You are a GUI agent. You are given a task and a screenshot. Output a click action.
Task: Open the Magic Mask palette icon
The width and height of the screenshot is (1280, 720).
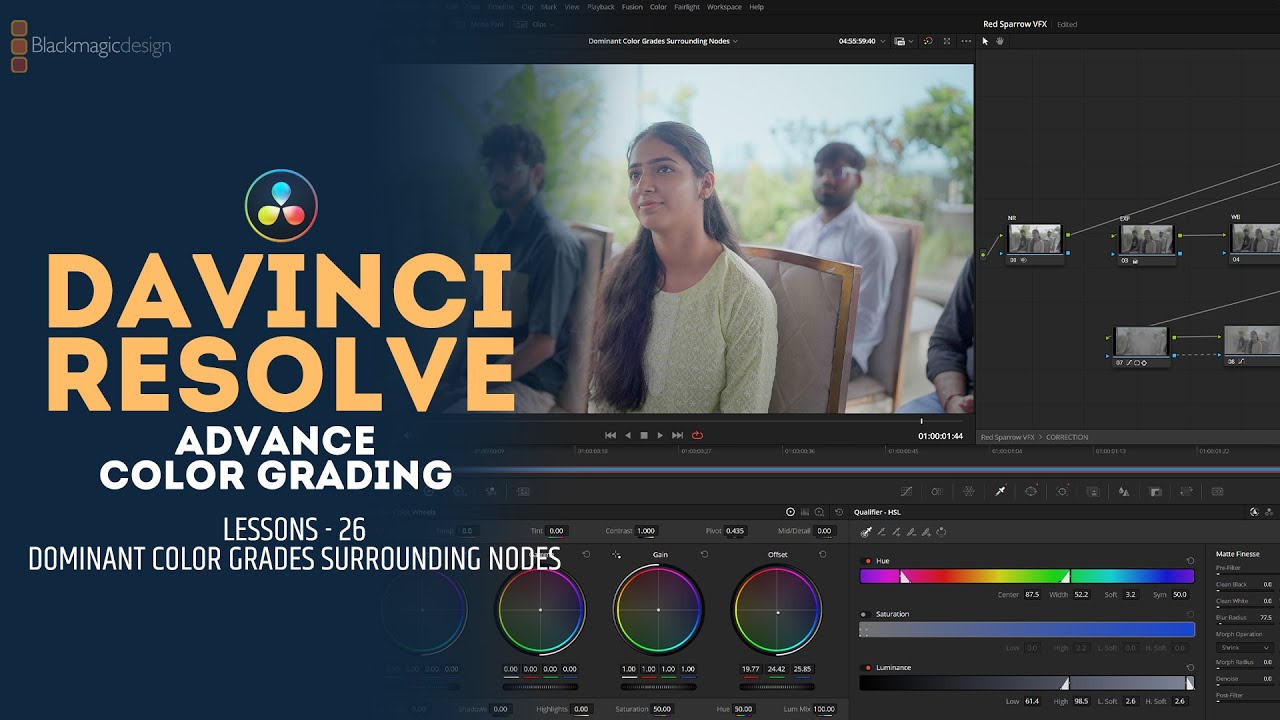tap(1093, 491)
